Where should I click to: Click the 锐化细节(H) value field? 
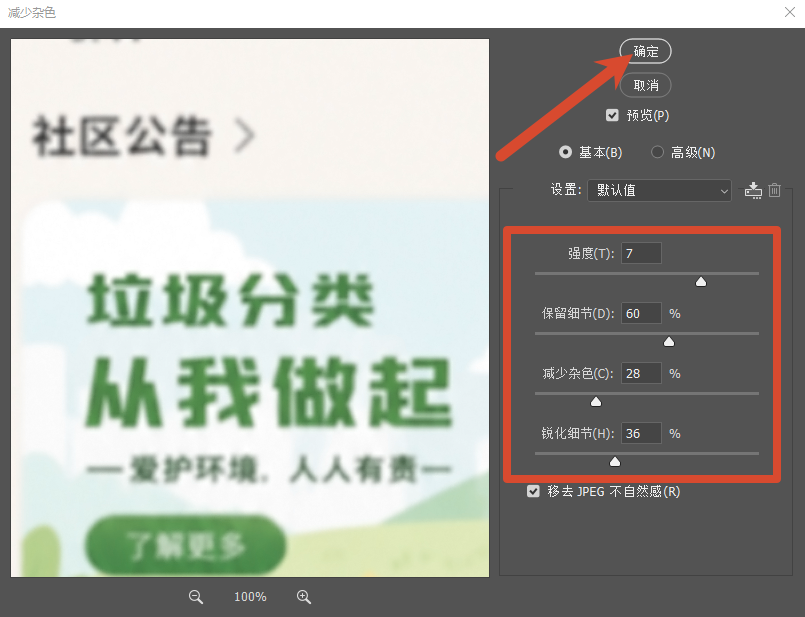pos(641,434)
